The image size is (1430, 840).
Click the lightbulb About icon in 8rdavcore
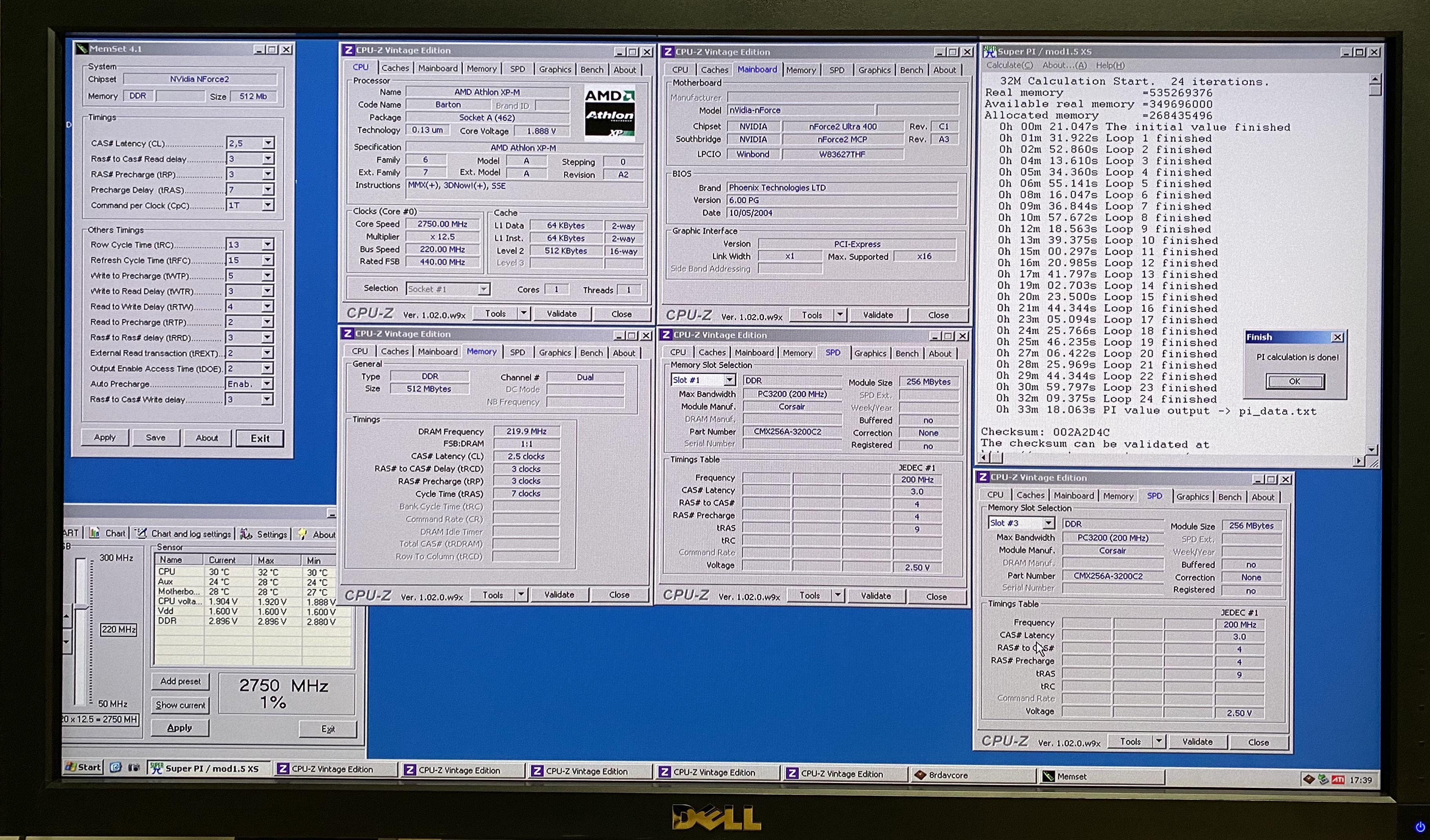pos(302,534)
